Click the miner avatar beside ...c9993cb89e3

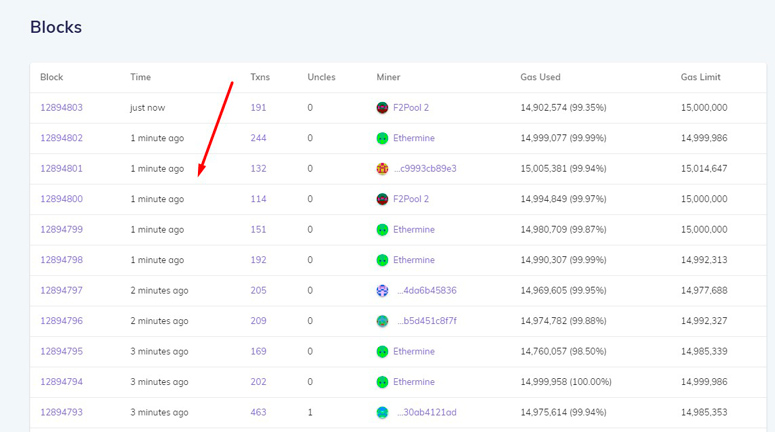click(x=382, y=169)
